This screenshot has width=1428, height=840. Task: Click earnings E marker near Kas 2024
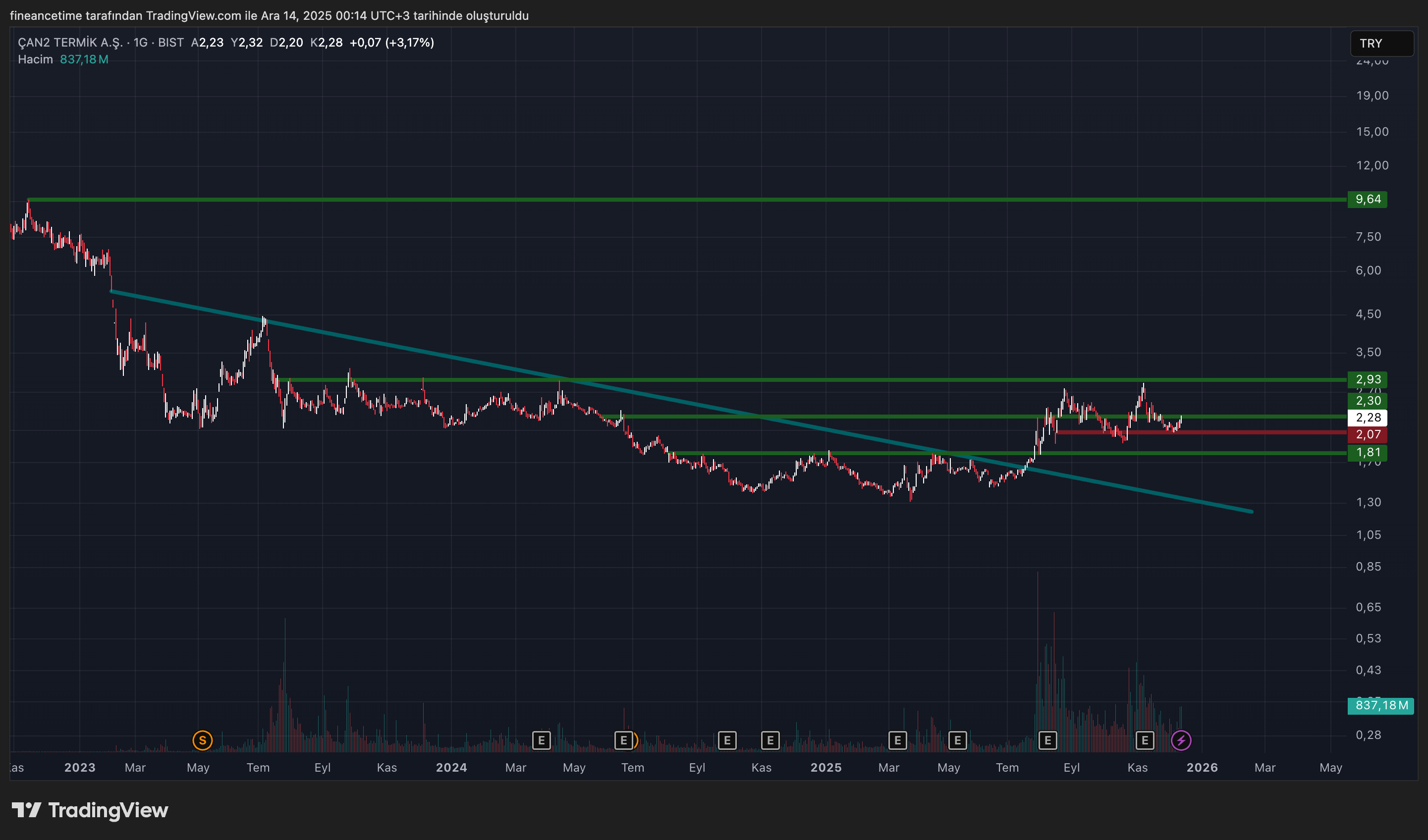770,740
